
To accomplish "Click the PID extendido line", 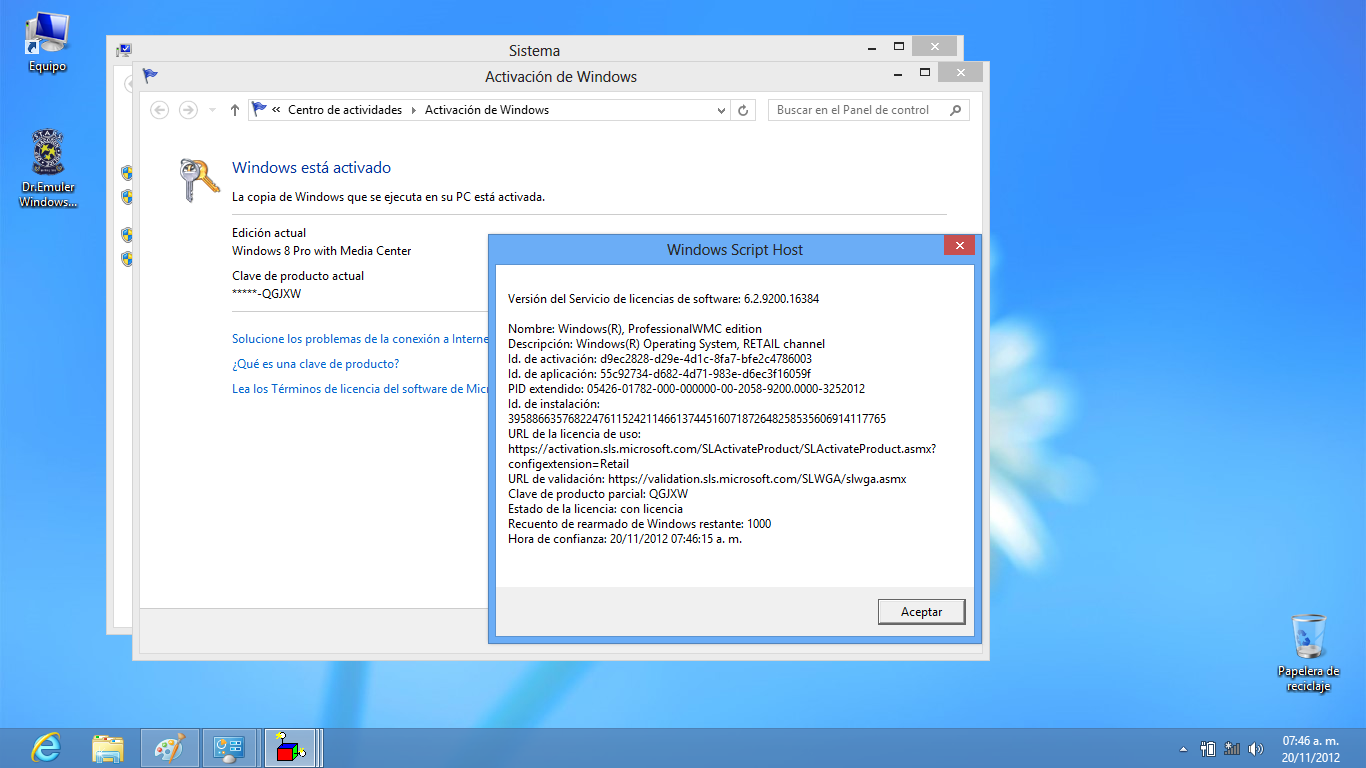I will 686,389.
